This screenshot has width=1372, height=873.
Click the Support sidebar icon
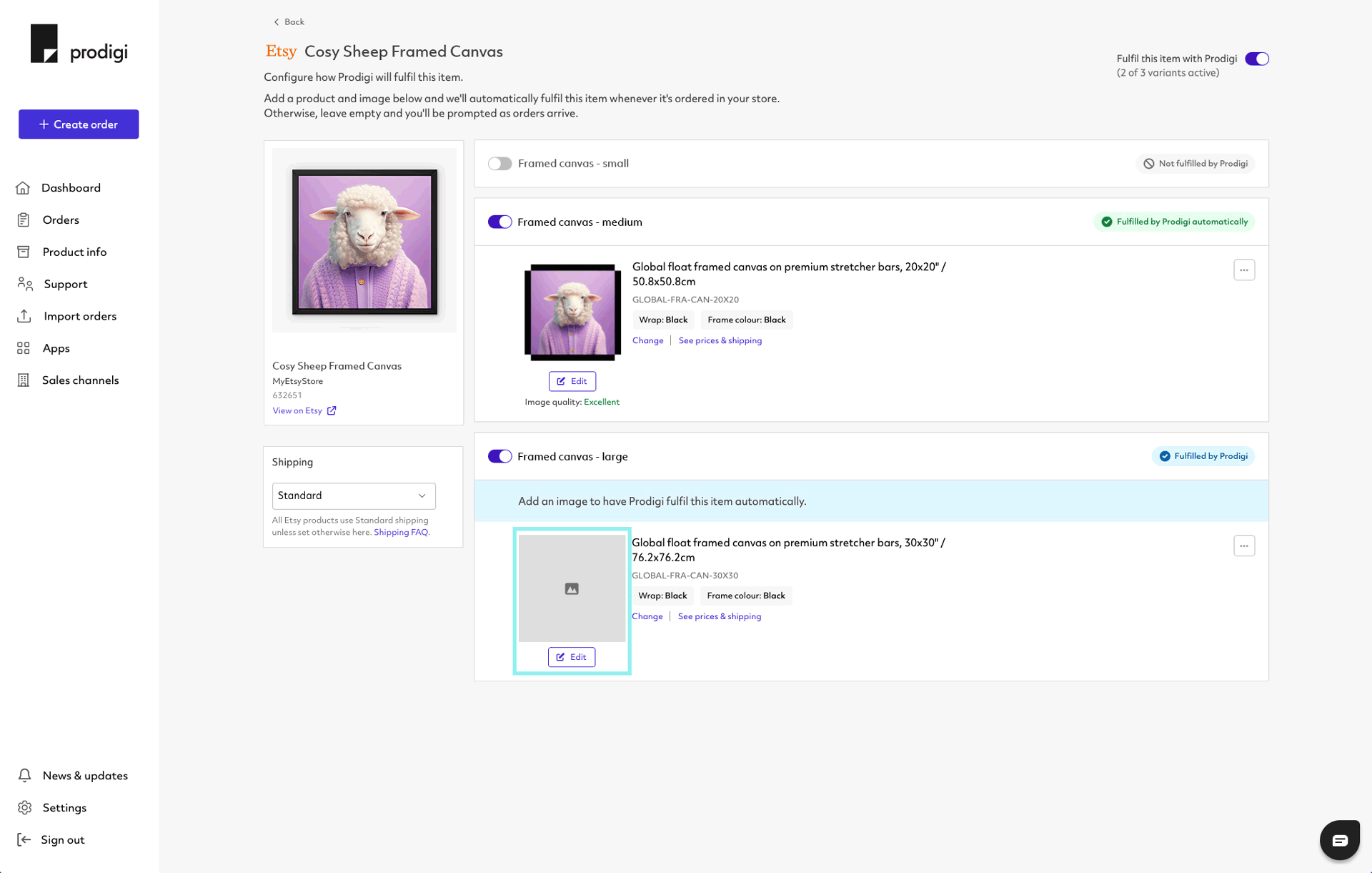tap(25, 284)
